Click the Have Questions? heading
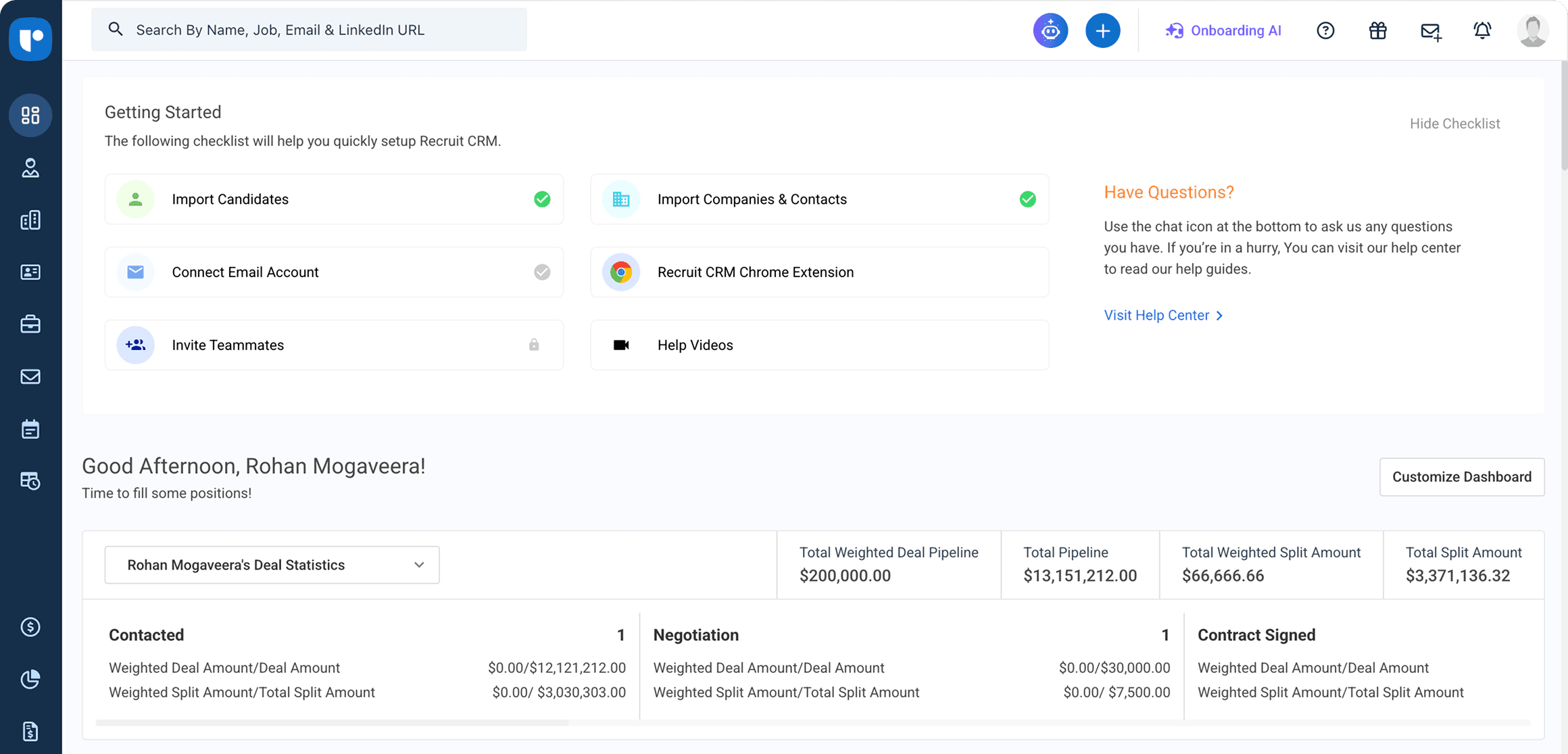 pyautogui.click(x=1169, y=193)
